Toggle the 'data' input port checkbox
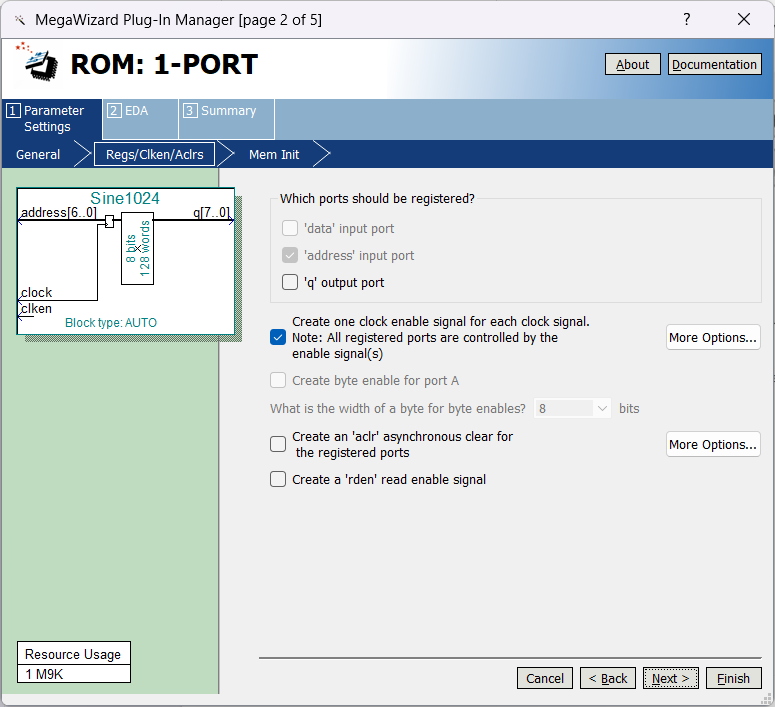Viewport: 775px width, 707px height. click(x=290, y=228)
